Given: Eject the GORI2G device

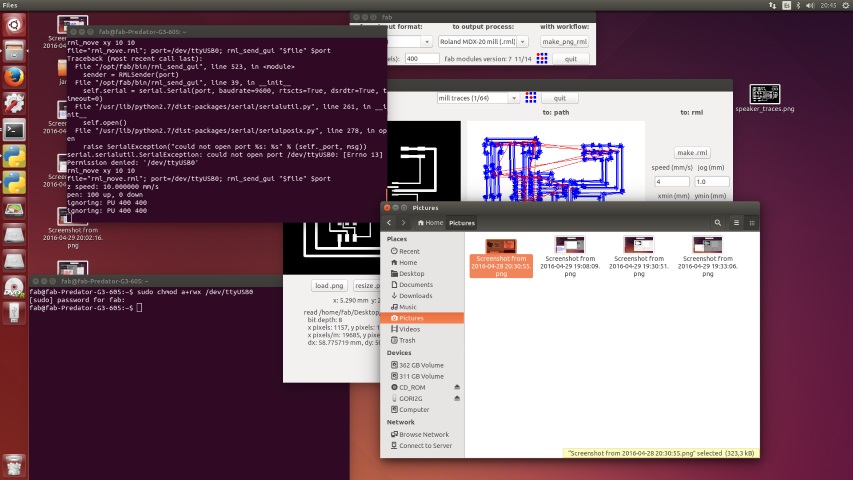Looking at the screenshot, I should click(457, 398).
